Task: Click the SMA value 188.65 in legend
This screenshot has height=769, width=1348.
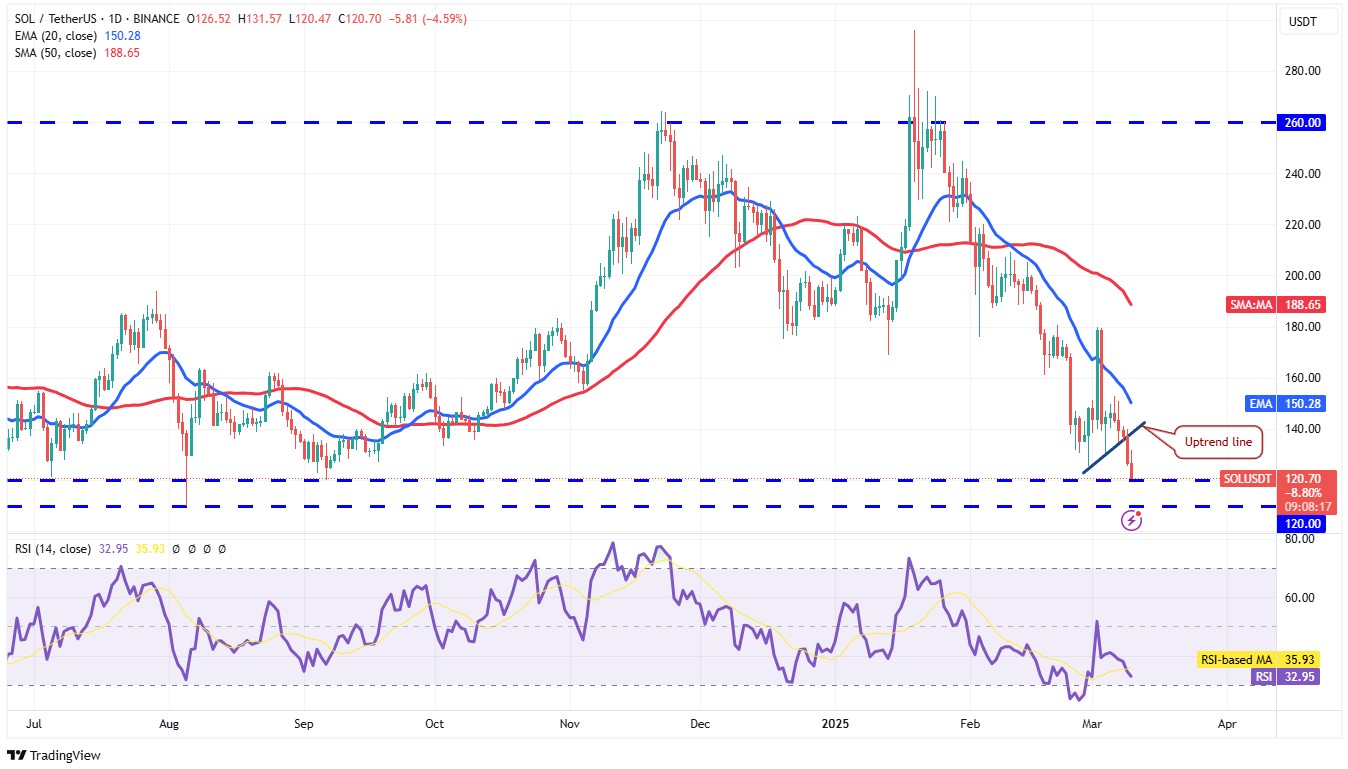Action: coord(122,52)
